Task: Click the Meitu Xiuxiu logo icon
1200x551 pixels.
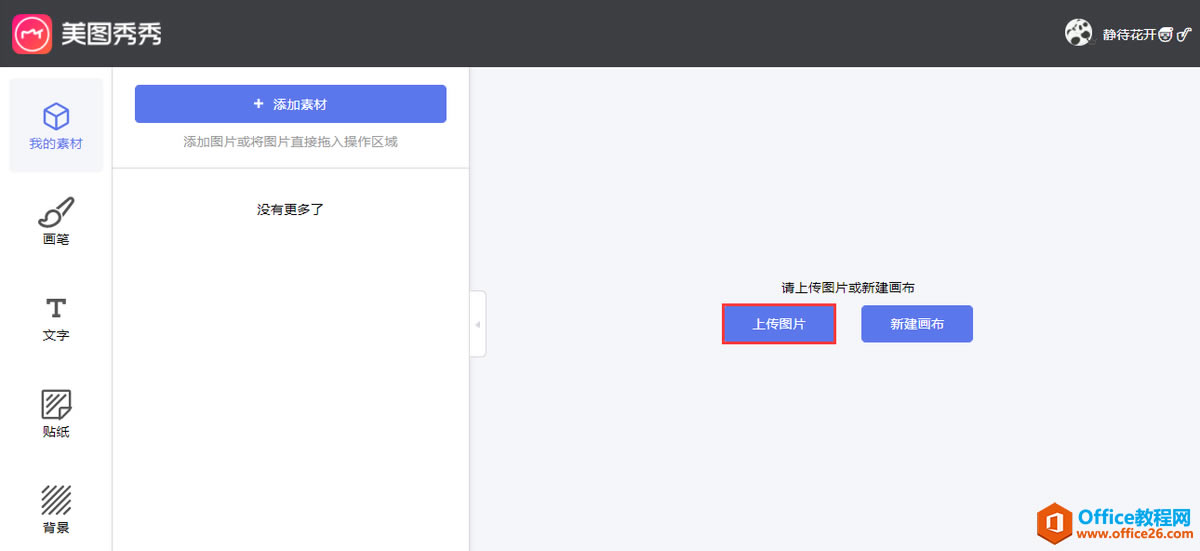Action: [x=32, y=33]
